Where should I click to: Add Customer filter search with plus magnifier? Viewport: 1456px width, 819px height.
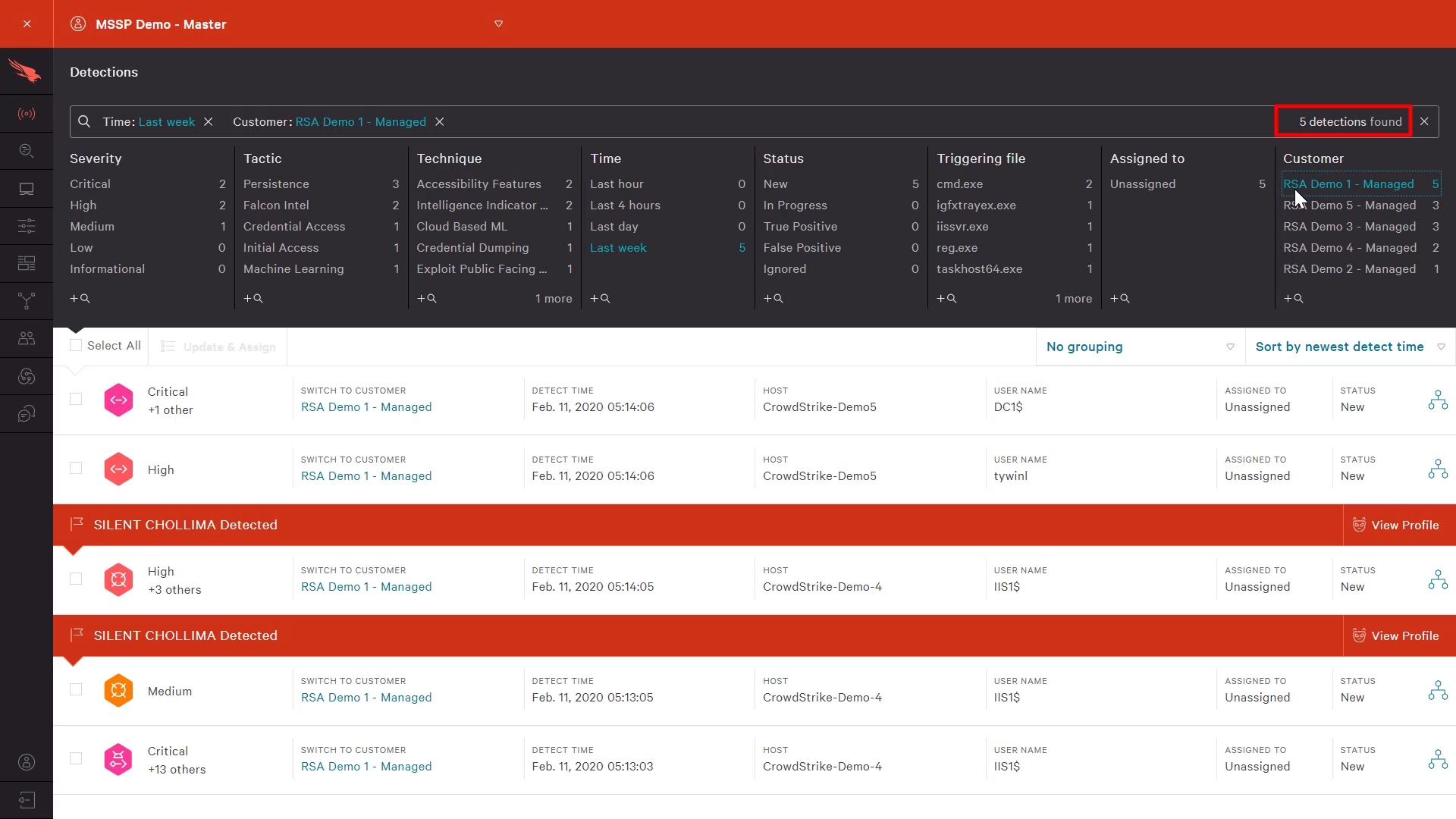(x=1294, y=298)
